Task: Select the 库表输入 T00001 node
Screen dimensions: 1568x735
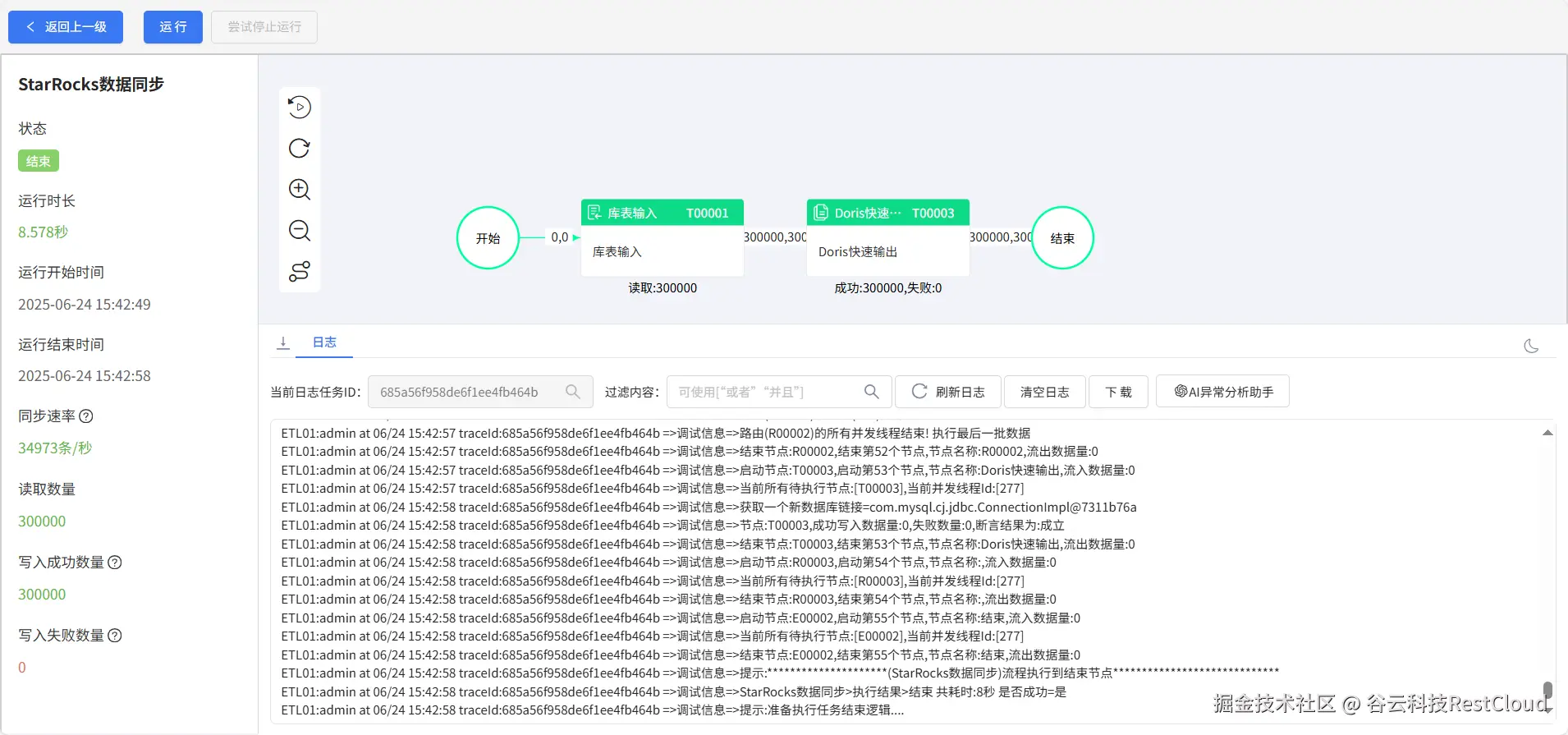Action: [x=663, y=237]
